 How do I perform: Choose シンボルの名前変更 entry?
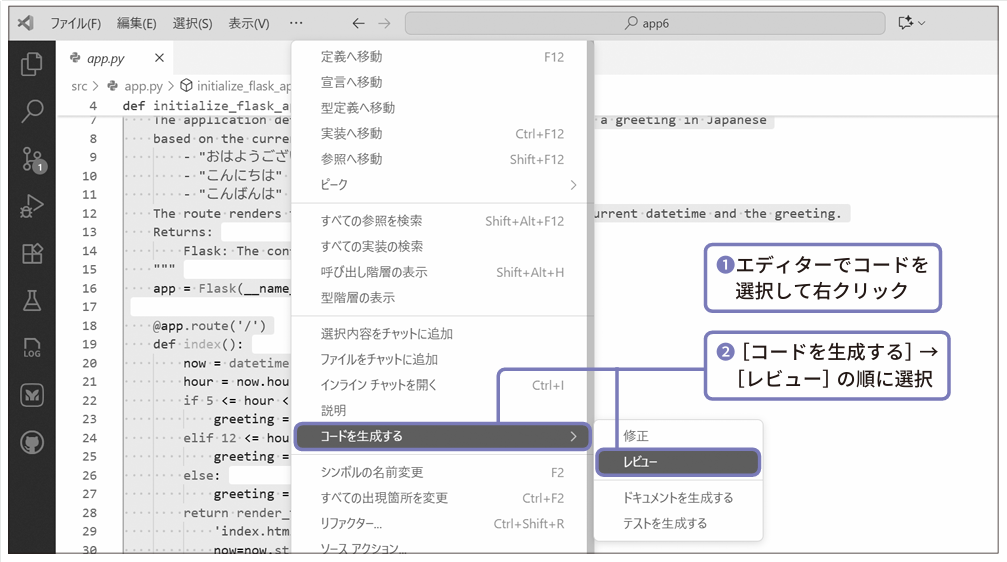coord(442,473)
